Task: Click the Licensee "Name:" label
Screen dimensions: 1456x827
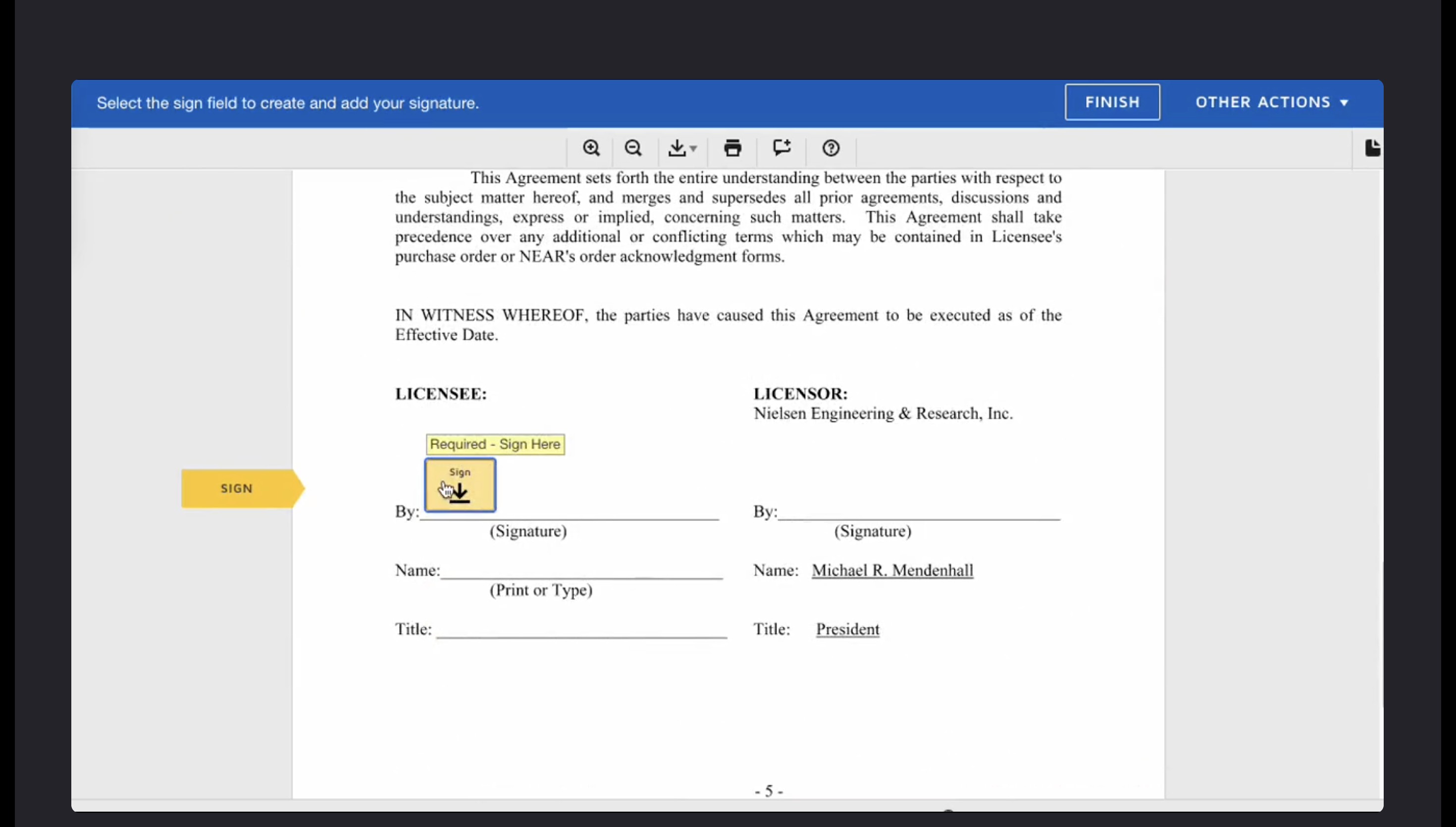Action: tap(417, 570)
